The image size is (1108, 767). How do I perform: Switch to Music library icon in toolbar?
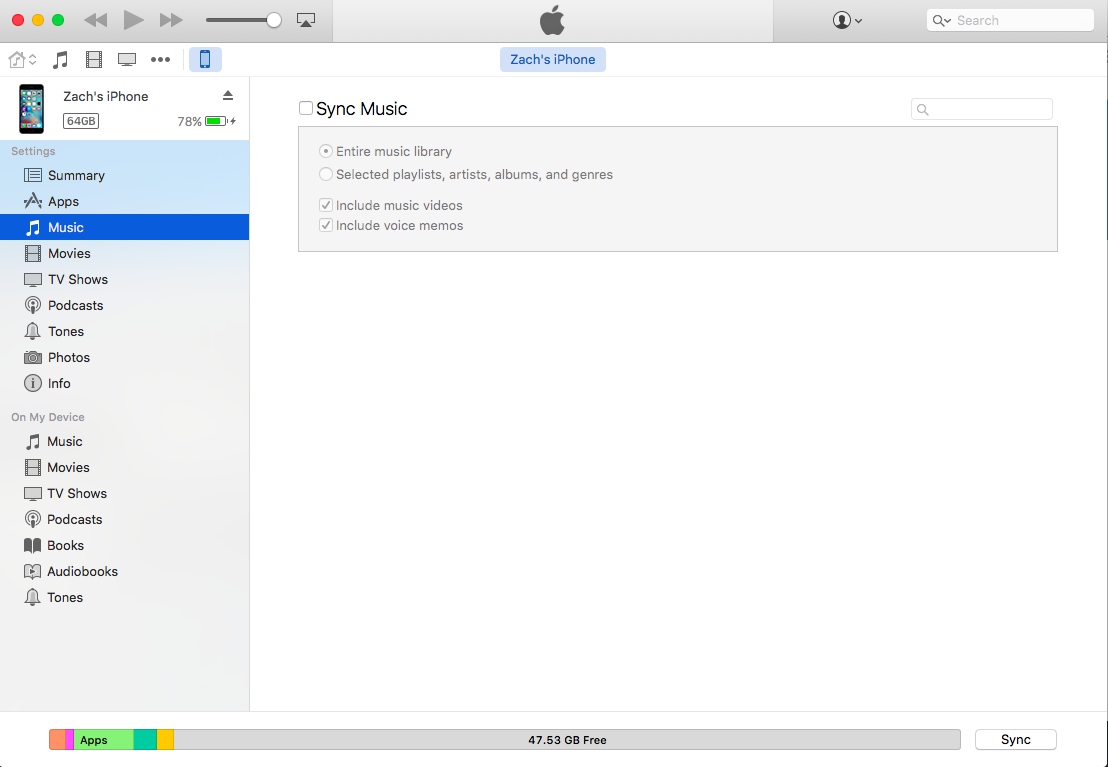(61, 59)
